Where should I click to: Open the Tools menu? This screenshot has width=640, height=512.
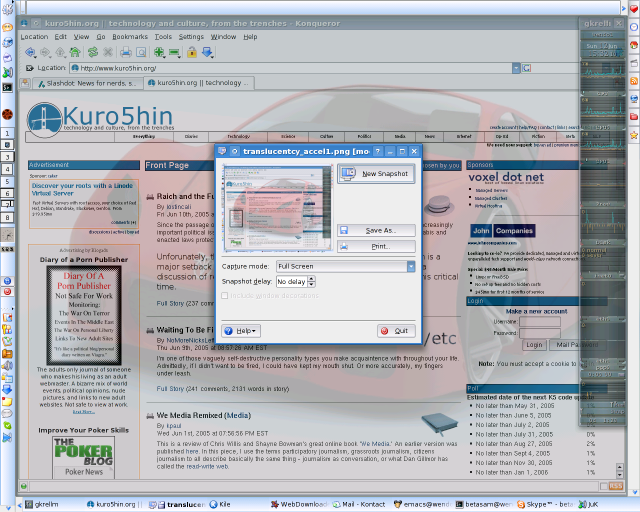[163, 37]
